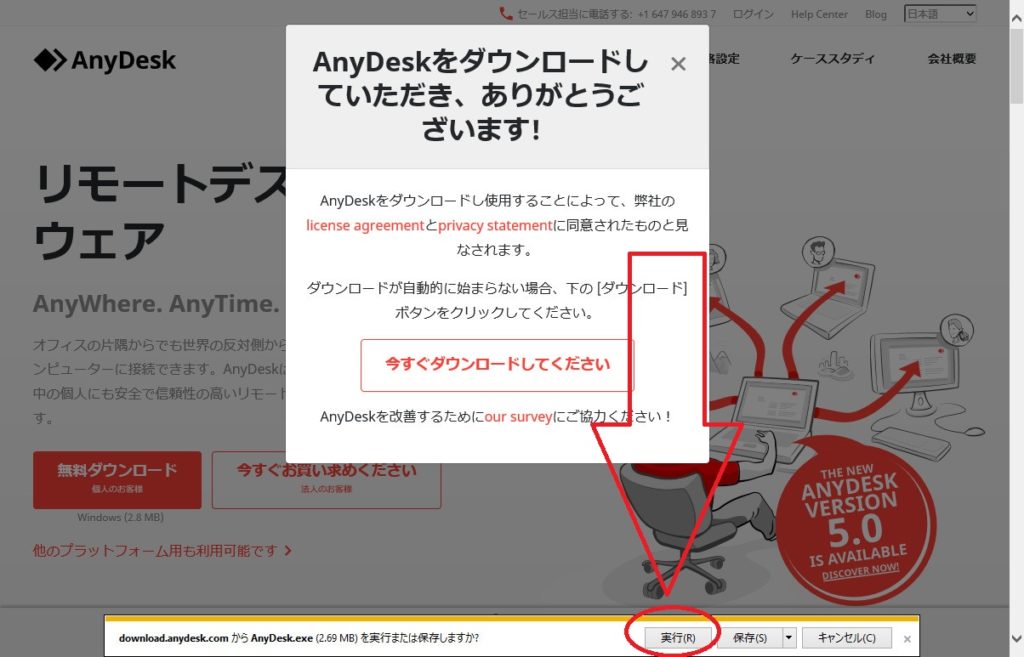This screenshot has width=1024, height=657.
Task: Open 他のプラットフォーム用も利用可能です link
Action: (x=162, y=551)
